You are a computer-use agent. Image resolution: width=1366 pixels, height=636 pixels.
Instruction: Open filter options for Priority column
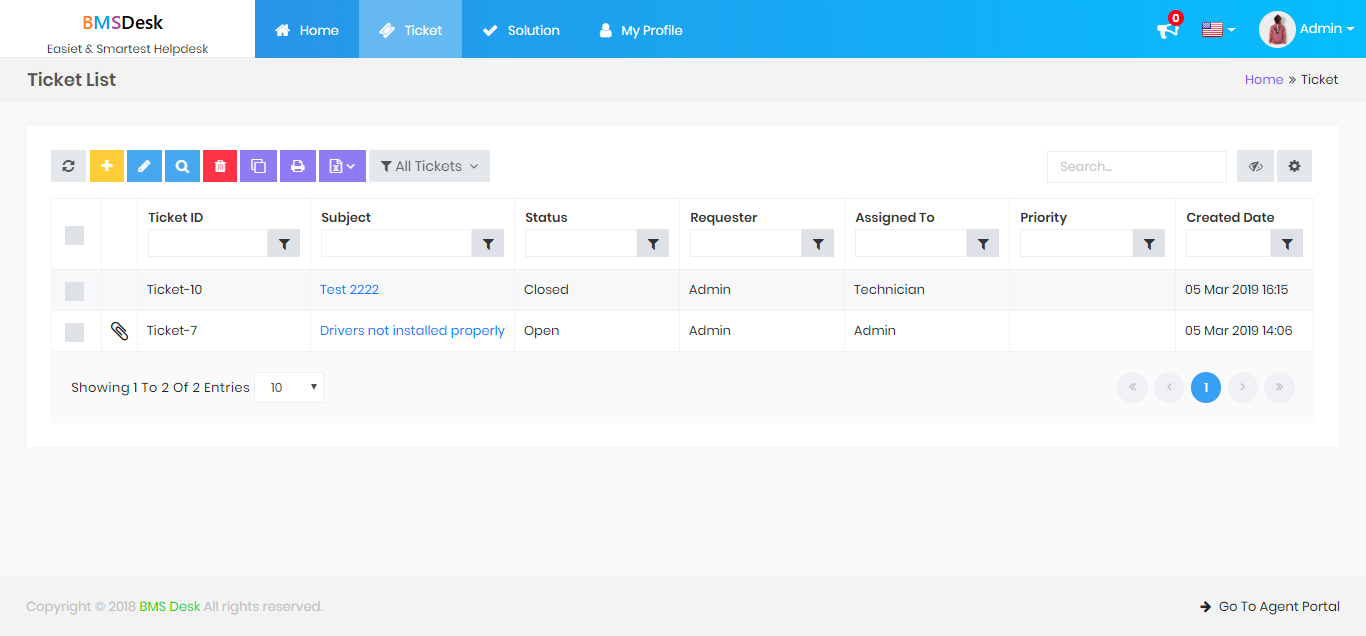click(1149, 243)
